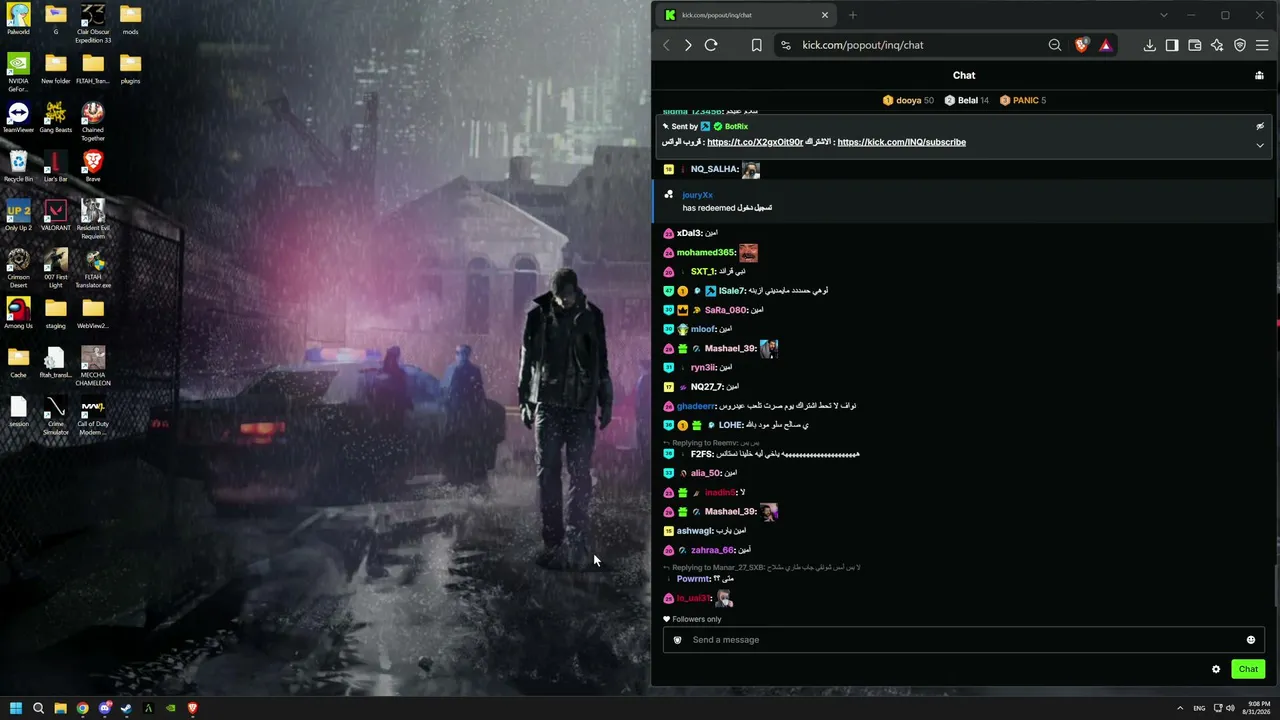
Task: Open Steam from the taskbar
Action: click(x=126, y=708)
